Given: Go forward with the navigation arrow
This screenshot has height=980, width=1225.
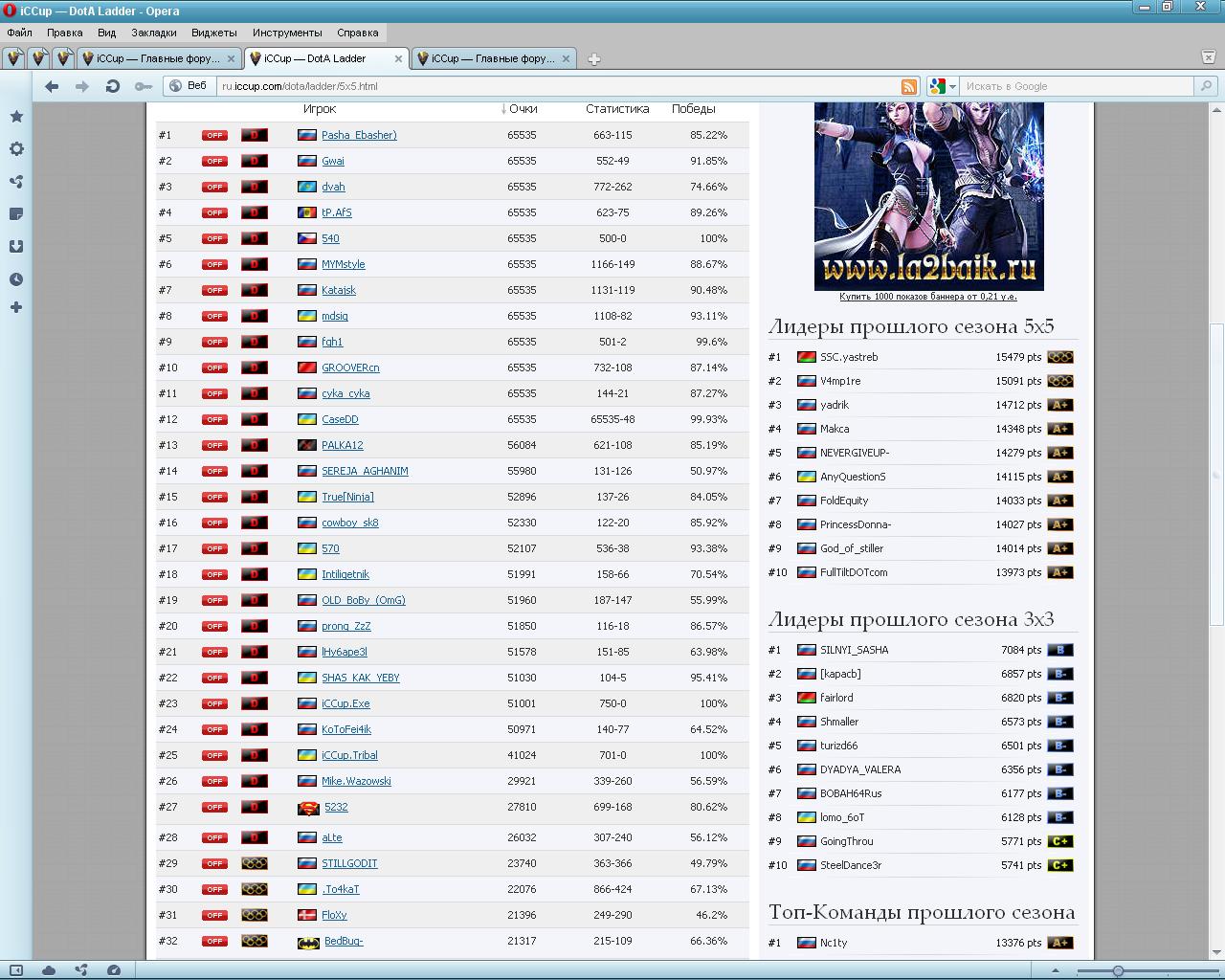Looking at the screenshot, I should tap(82, 86).
